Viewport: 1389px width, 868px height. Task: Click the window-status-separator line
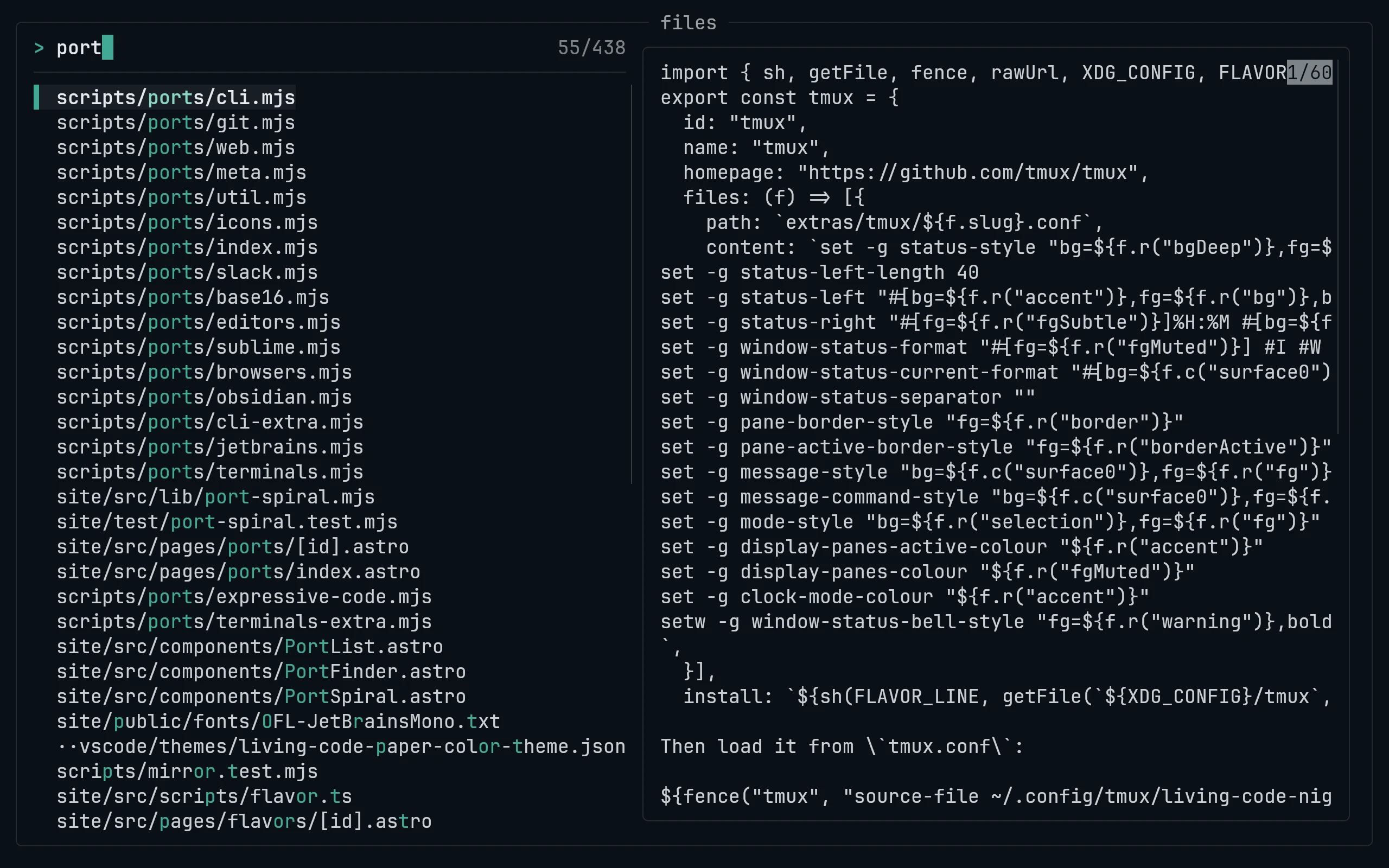click(x=848, y=397)
